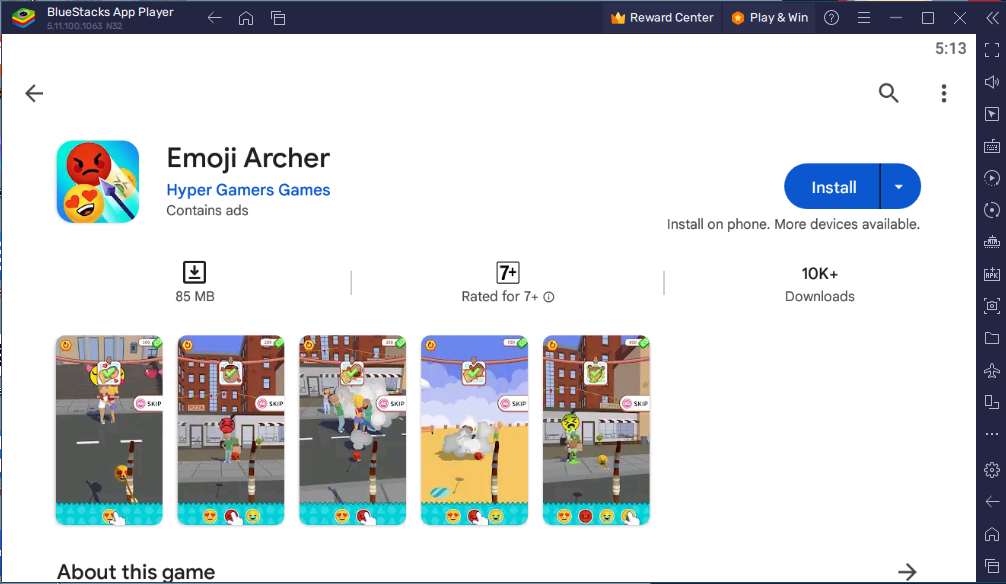Install Emoji Archer
This screenshot has width=1006, height=584.
(x=833, y=187)
